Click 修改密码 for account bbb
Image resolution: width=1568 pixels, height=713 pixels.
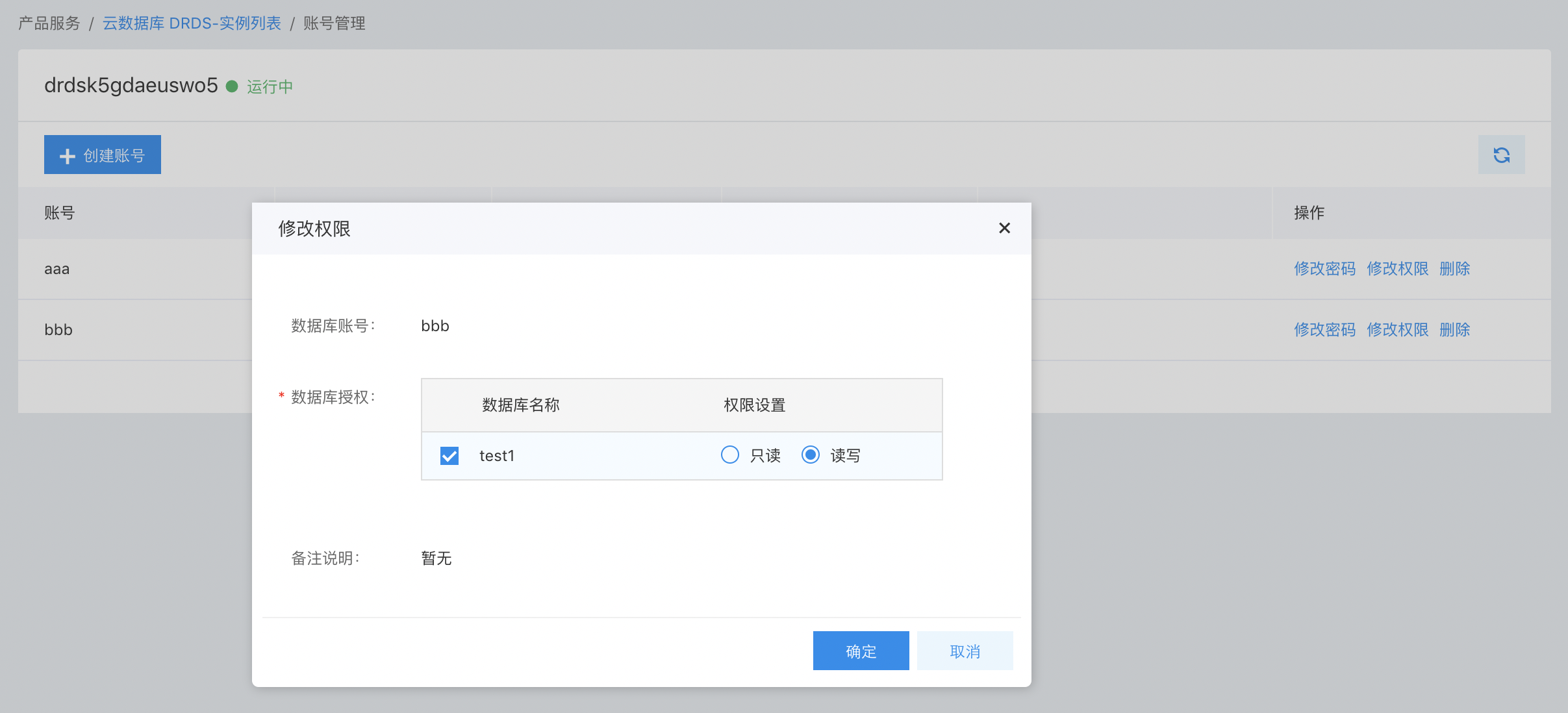tap(1324, 330)
